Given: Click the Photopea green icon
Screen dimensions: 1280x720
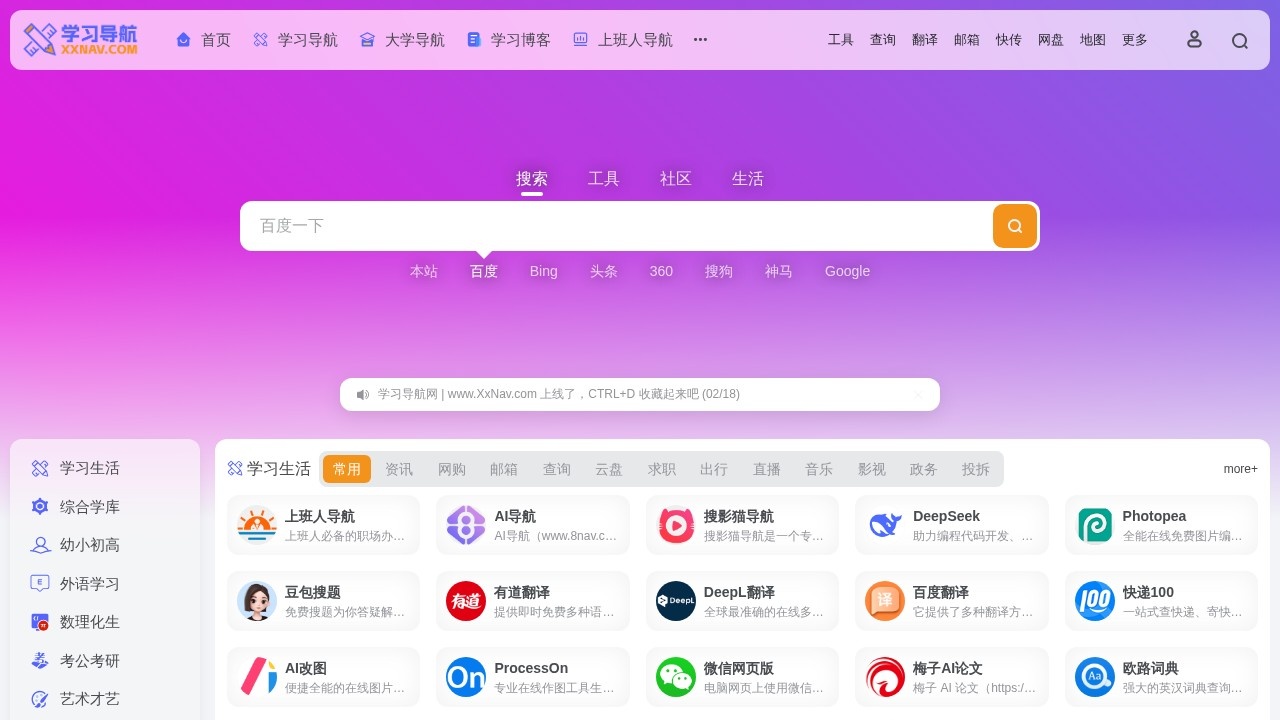Looking at the screenshot, I should 1094,524.
